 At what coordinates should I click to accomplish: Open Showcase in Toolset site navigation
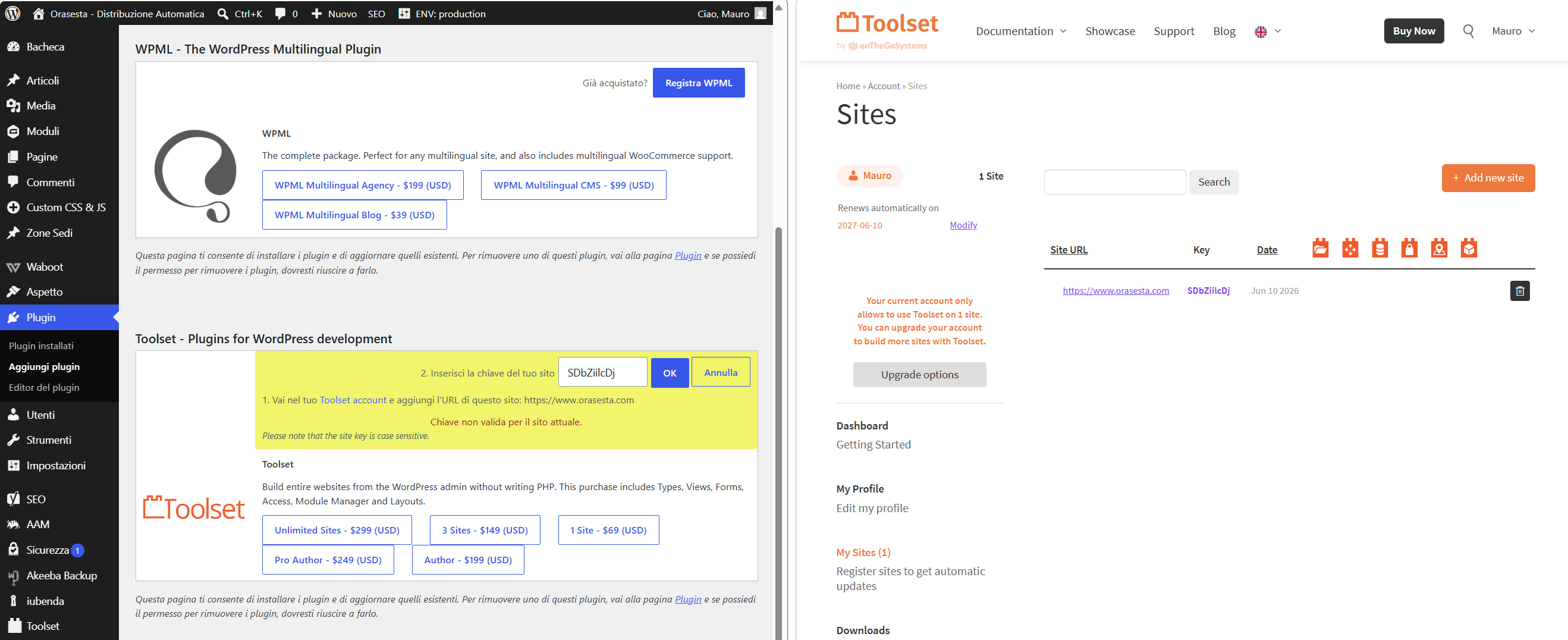click(x=1110, y=31)
